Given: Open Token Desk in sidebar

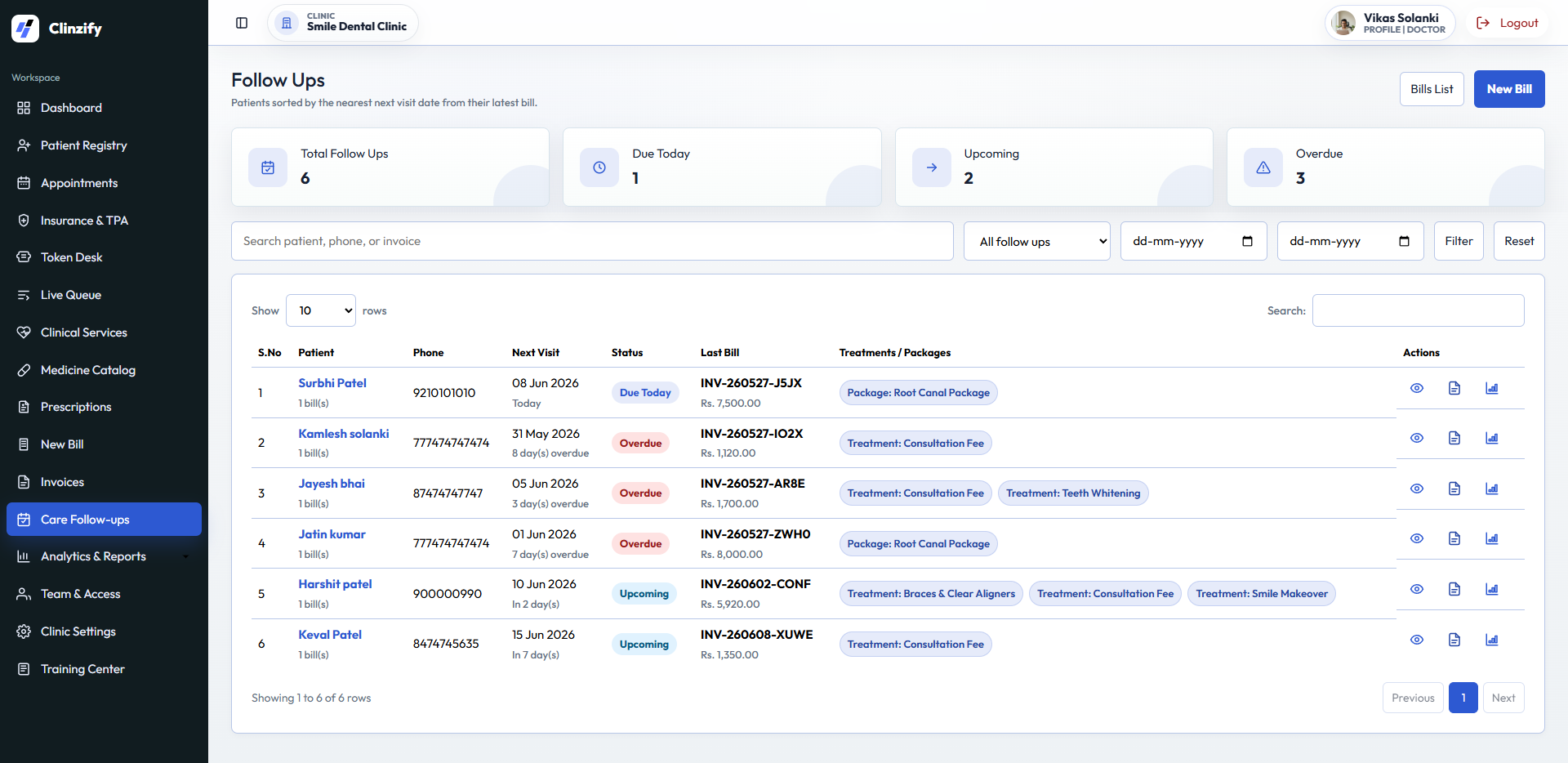Looking at the screenshot, I should click(104, 257).
